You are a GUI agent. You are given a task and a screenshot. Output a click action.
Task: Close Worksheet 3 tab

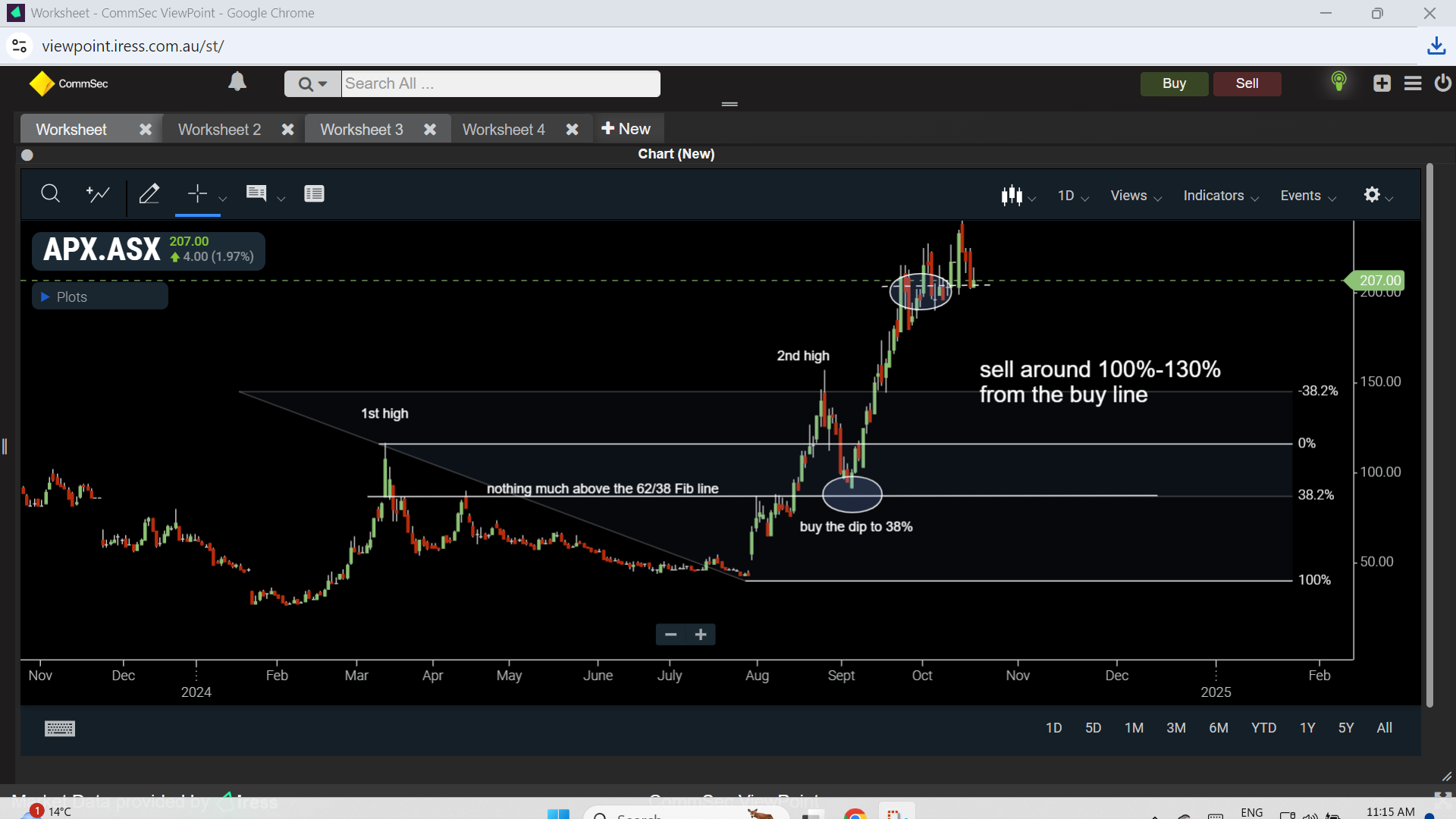[x=430, y=130]
